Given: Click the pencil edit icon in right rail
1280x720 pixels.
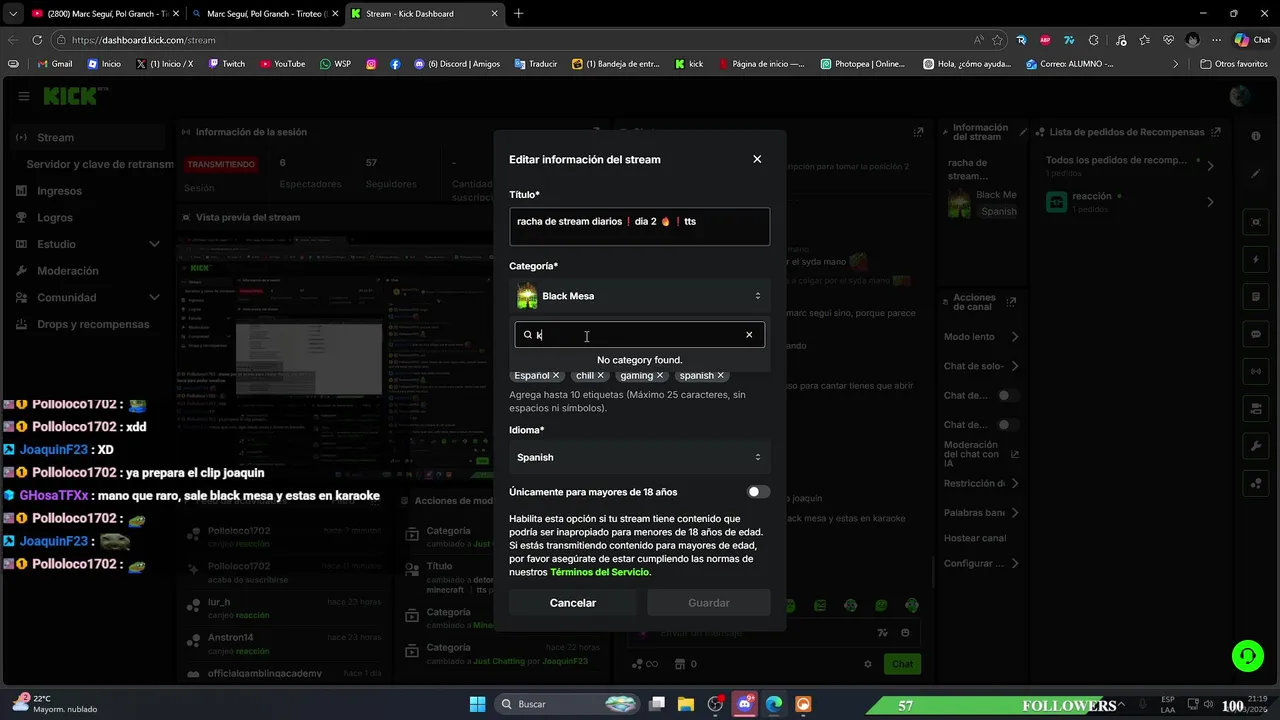Looking at the screenshot, I should (x=1256, y=173).
